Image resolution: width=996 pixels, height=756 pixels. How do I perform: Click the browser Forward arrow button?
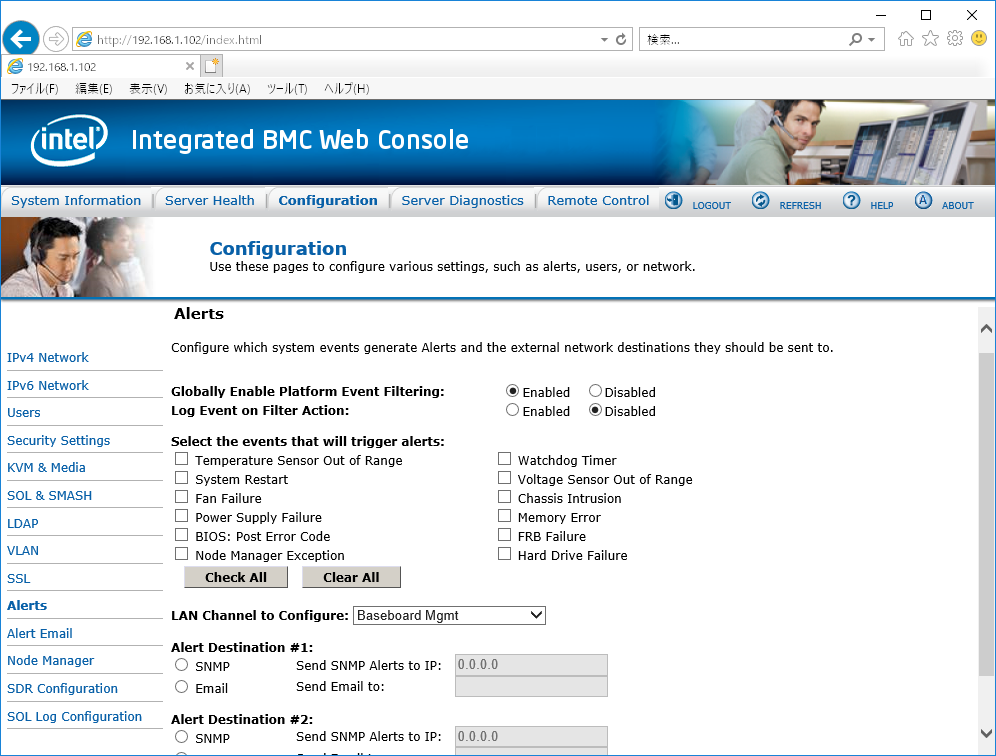click(56, 39)
